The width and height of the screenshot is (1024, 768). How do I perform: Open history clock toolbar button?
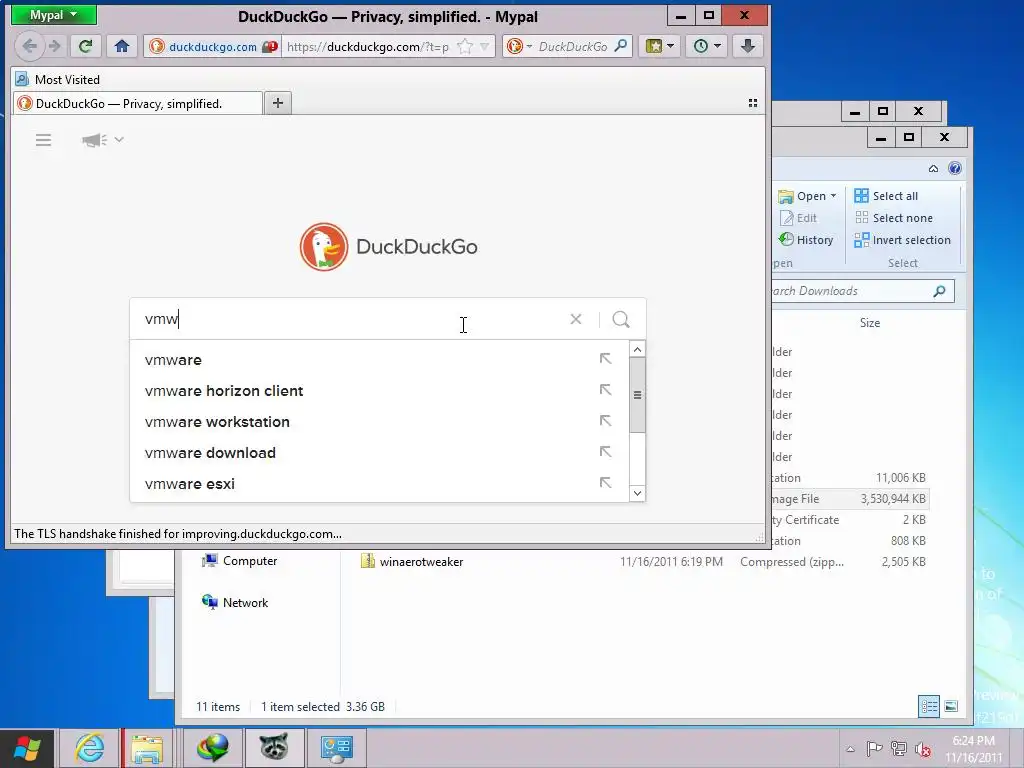pyautogui.click(x=707, y=46)
